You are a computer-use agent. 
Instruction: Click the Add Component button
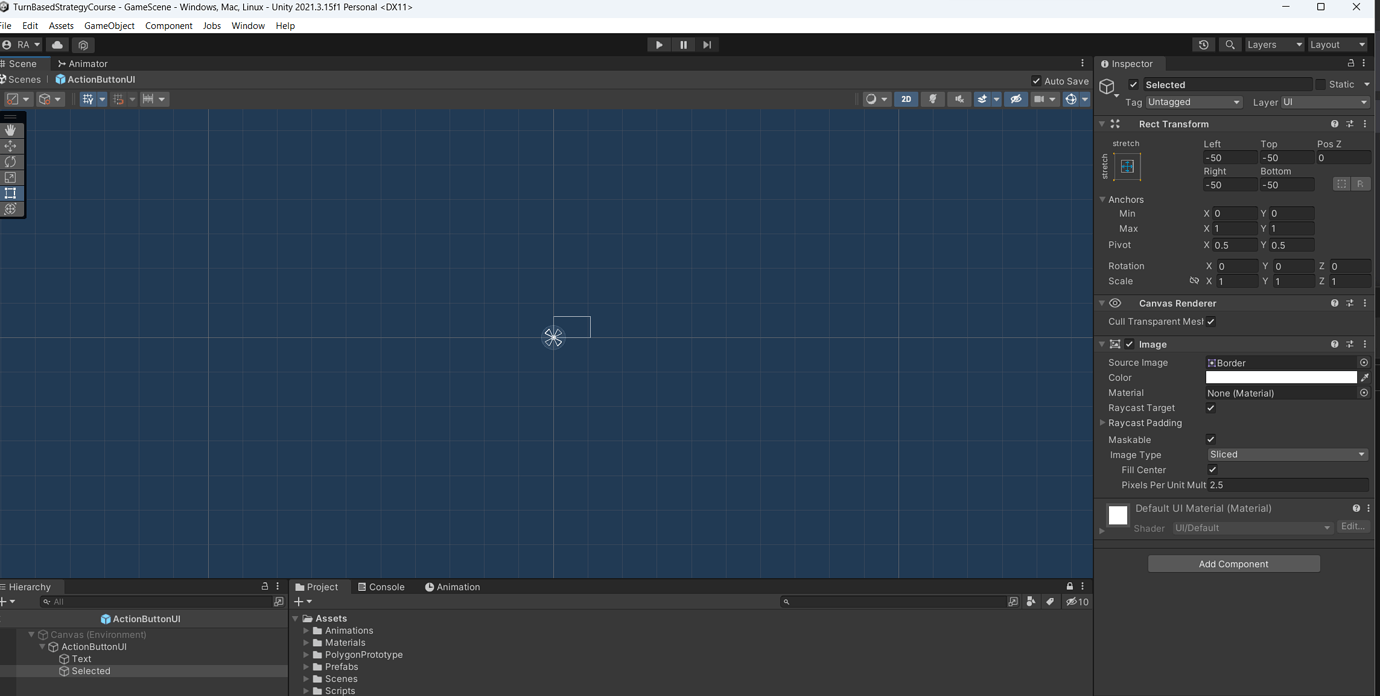1233,563
